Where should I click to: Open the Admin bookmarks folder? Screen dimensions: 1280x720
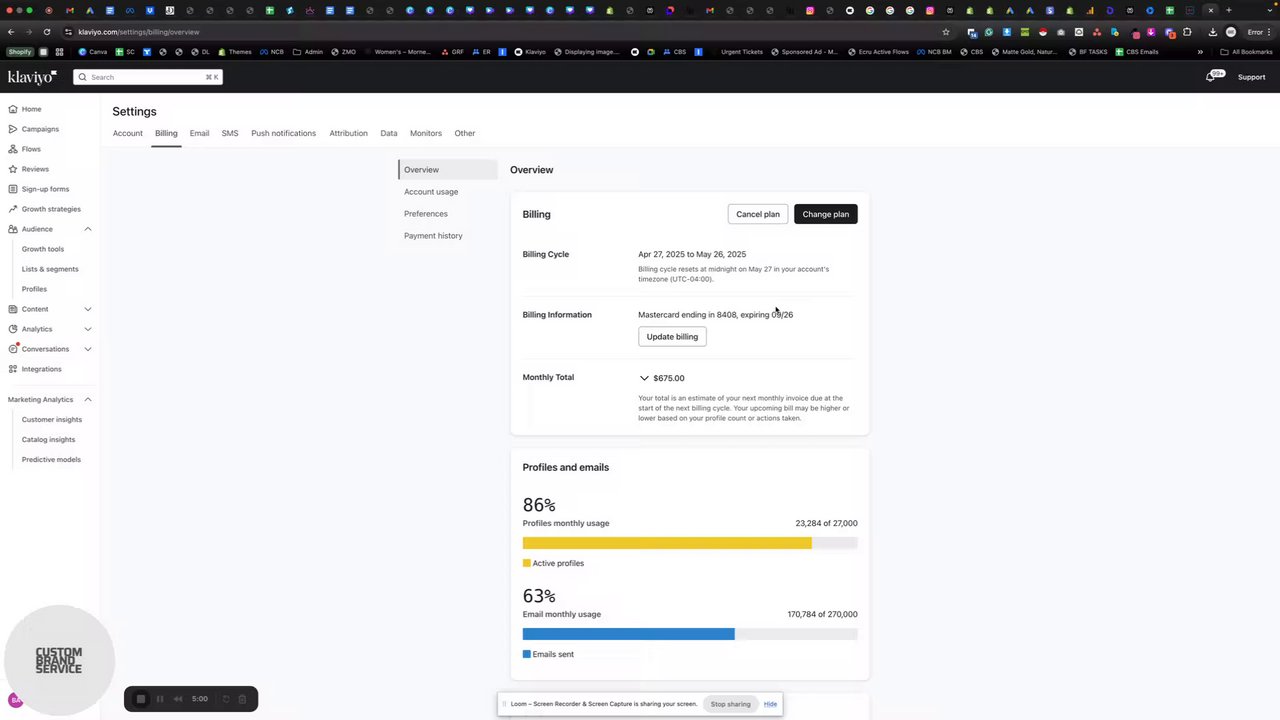point(308,52)
